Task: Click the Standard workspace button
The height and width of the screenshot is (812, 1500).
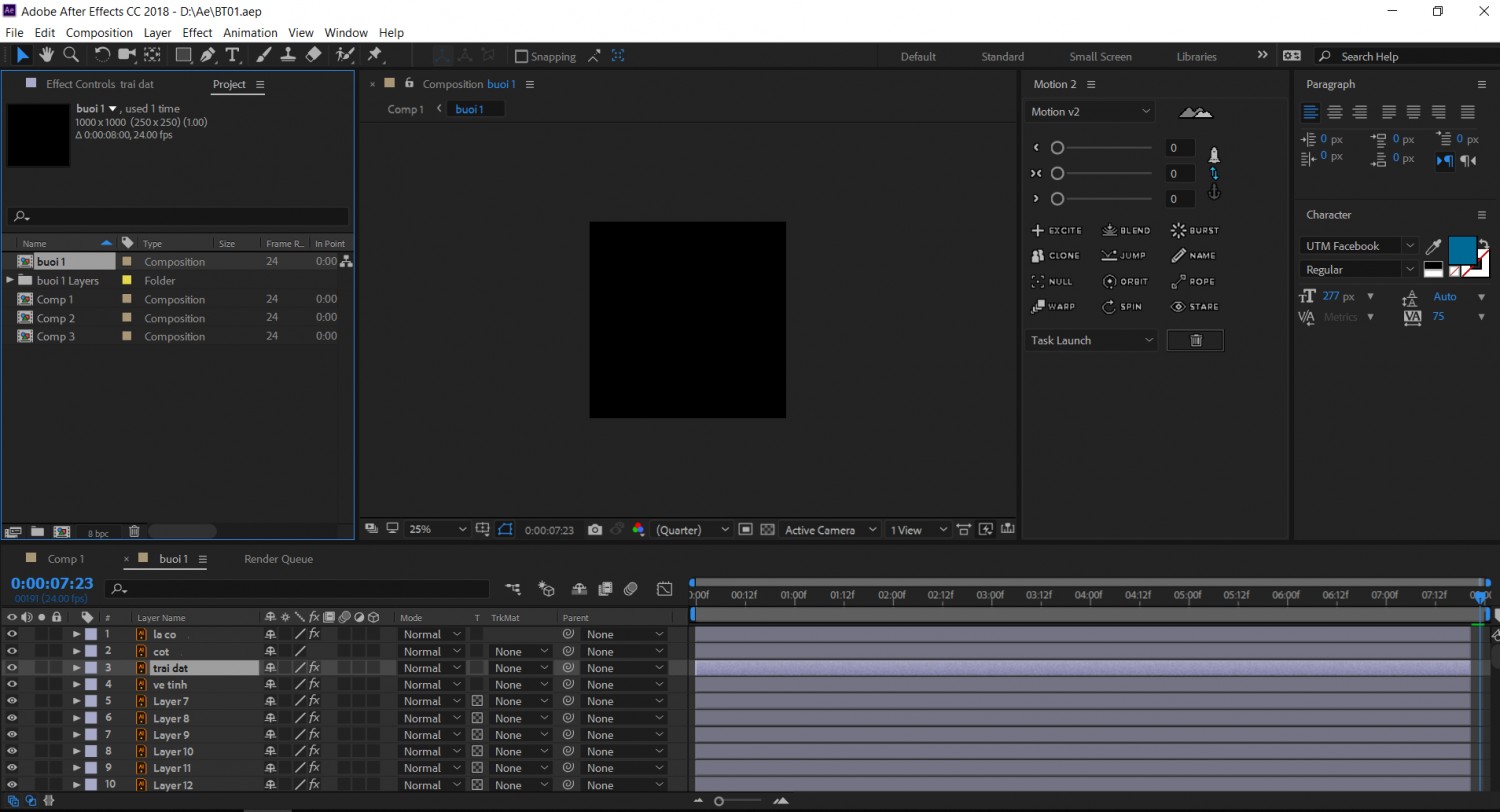Action: pyautogui.click(x=1002, y=57)
